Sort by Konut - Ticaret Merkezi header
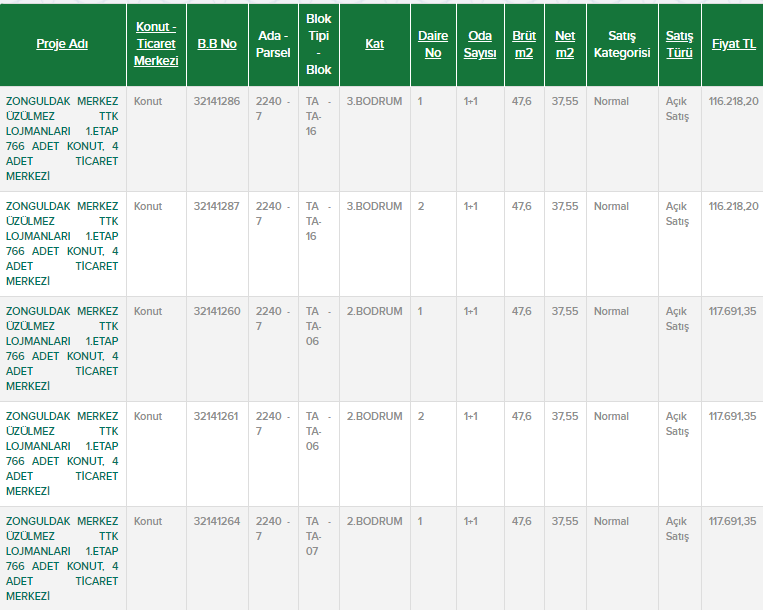This screenshot has width=763, height=610. pos(156,44)
